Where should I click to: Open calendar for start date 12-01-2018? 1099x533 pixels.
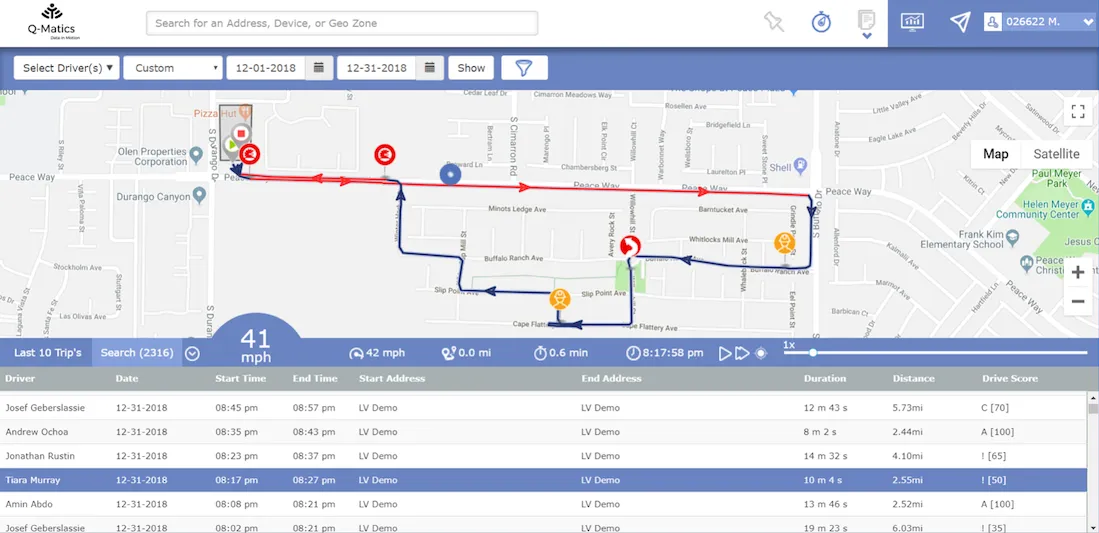coord(319,68)
